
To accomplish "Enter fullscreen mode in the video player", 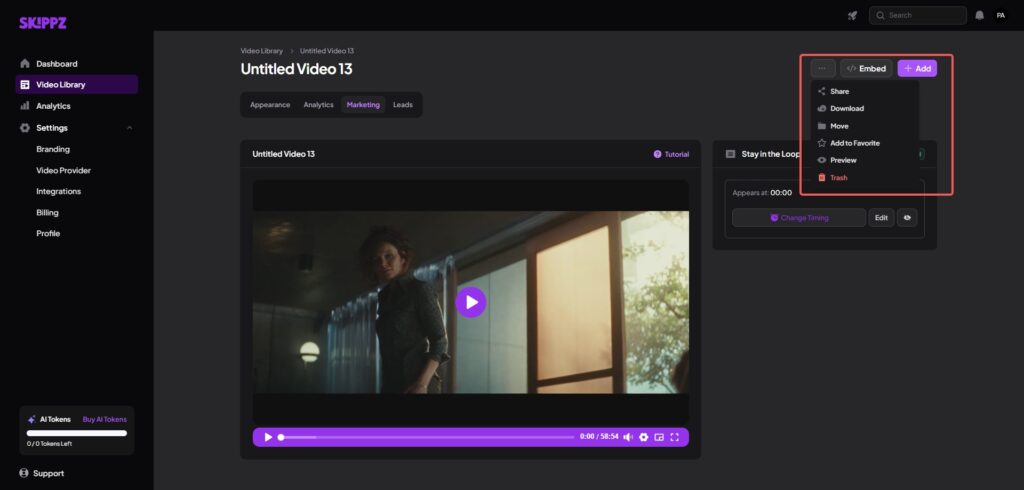I will tap(675, 437).
